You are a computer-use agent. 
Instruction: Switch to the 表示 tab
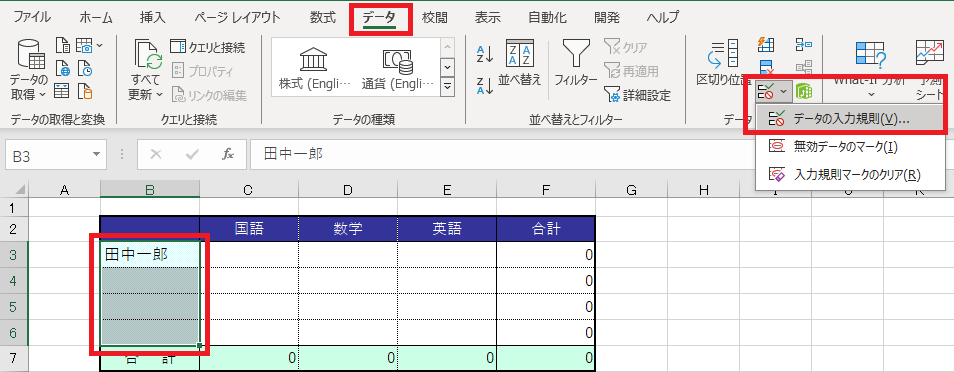coord(487,17)
